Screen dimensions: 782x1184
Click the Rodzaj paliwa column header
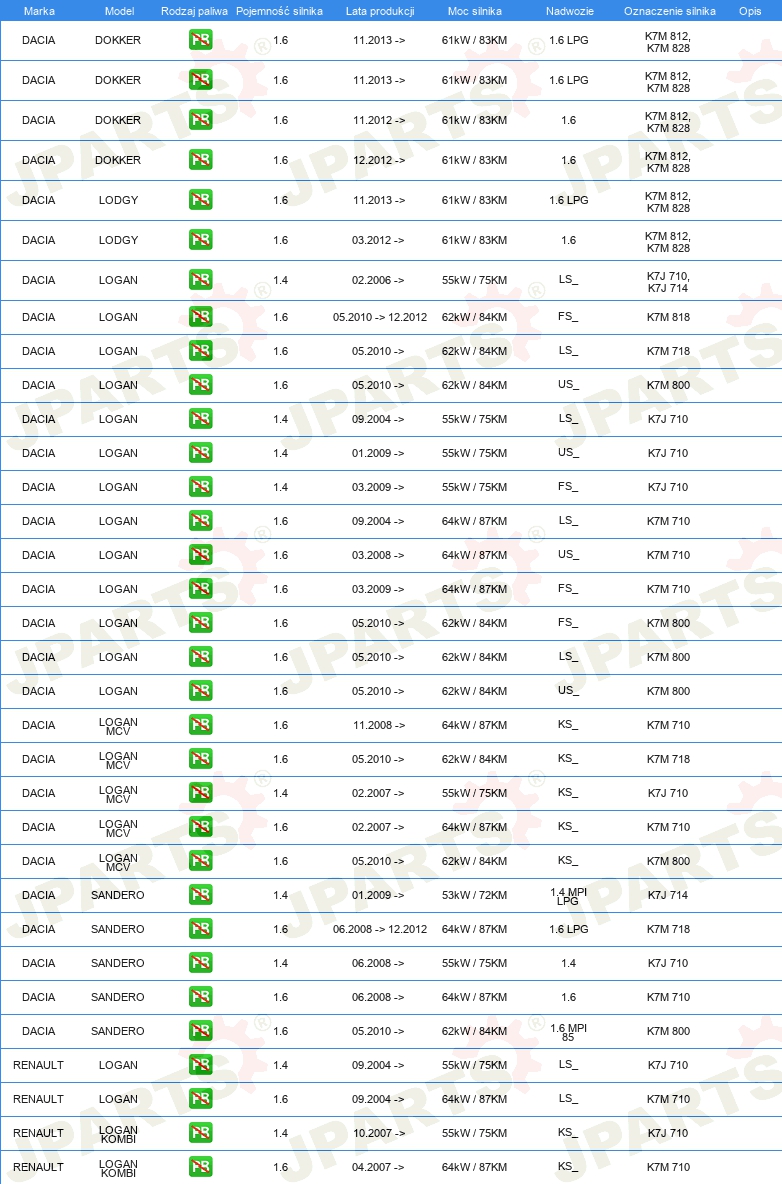tap(194, 11)
